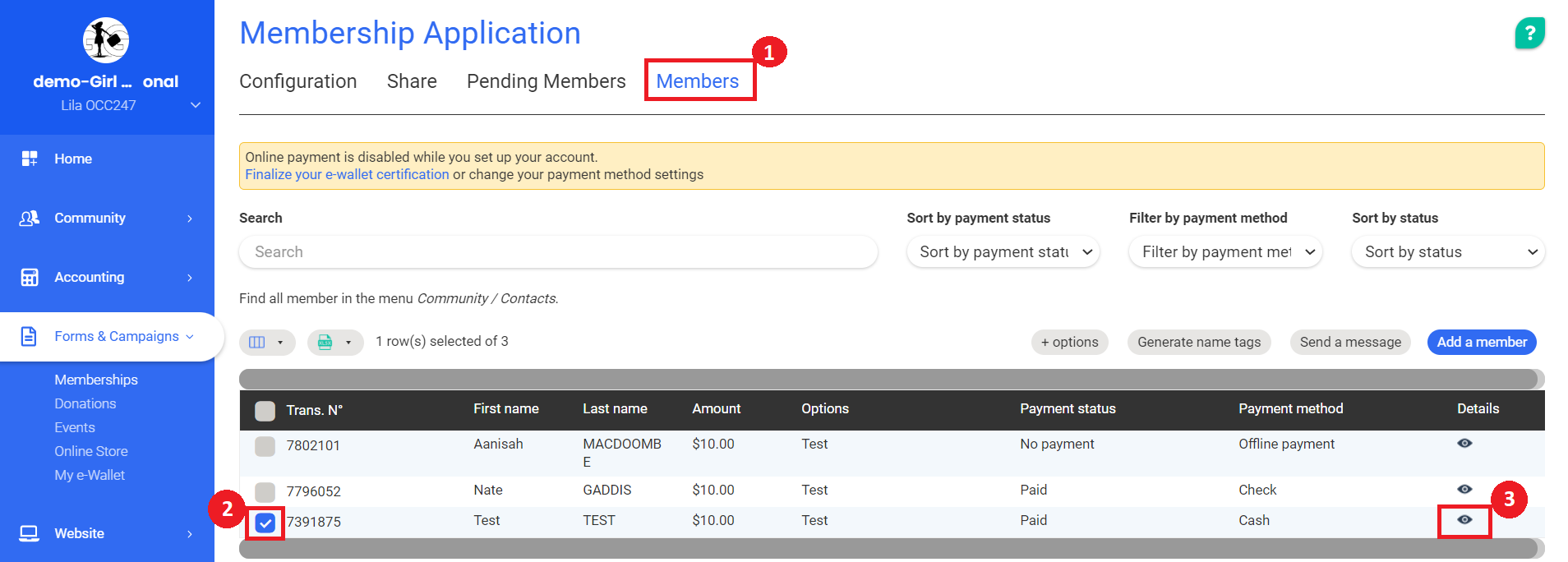Image resolution: width=1568 pixels, height=562 pixels.
Task: Open the column display options icon
Action: (257, 342)
